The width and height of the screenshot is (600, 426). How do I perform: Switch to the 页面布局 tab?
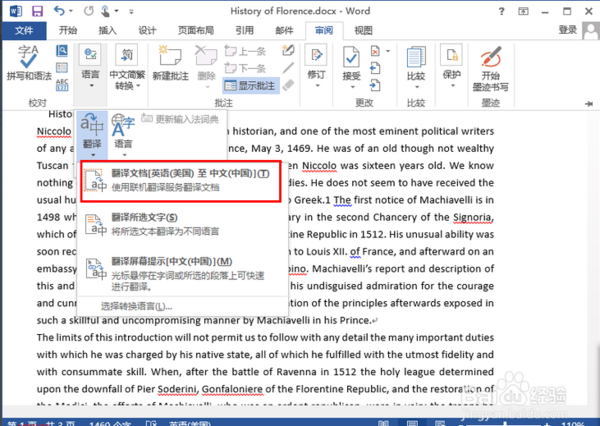pyautogui.click(x=196, y=30)
